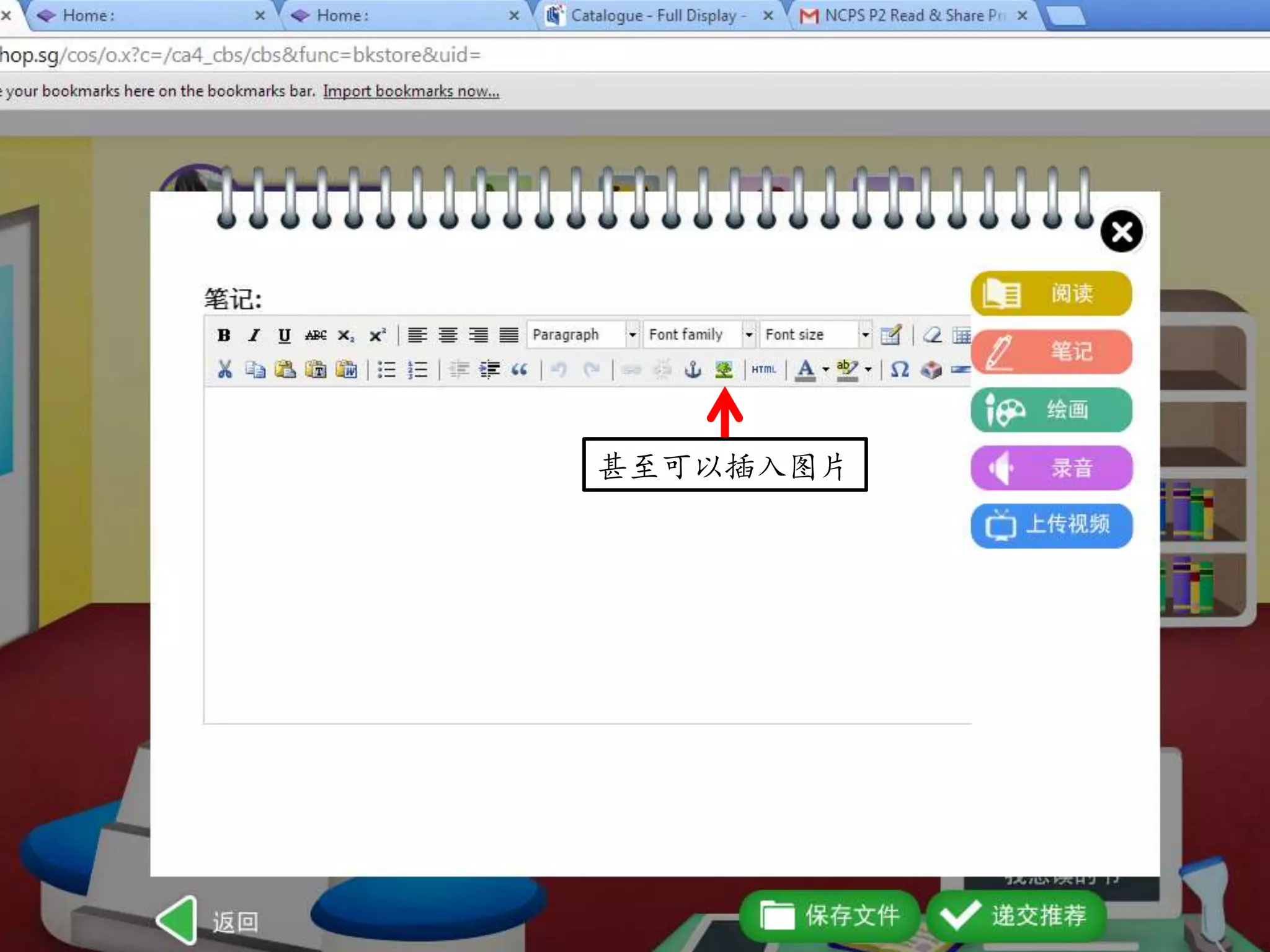Open the Paragraph format dropdown
This screenshot has height=952, width=1270.
tap(583, 335)
